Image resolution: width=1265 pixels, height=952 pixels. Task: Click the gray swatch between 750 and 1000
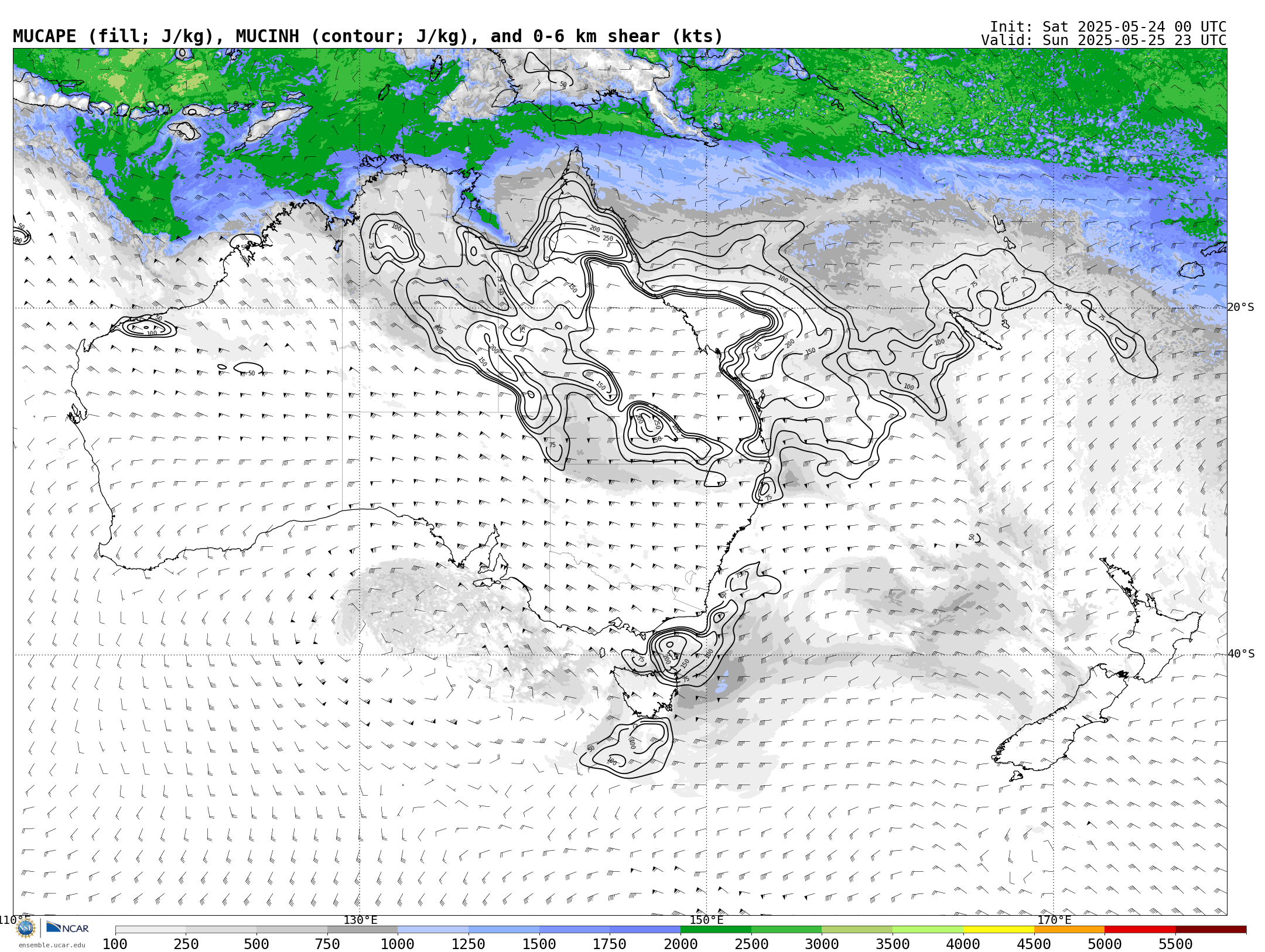point(363,930)
